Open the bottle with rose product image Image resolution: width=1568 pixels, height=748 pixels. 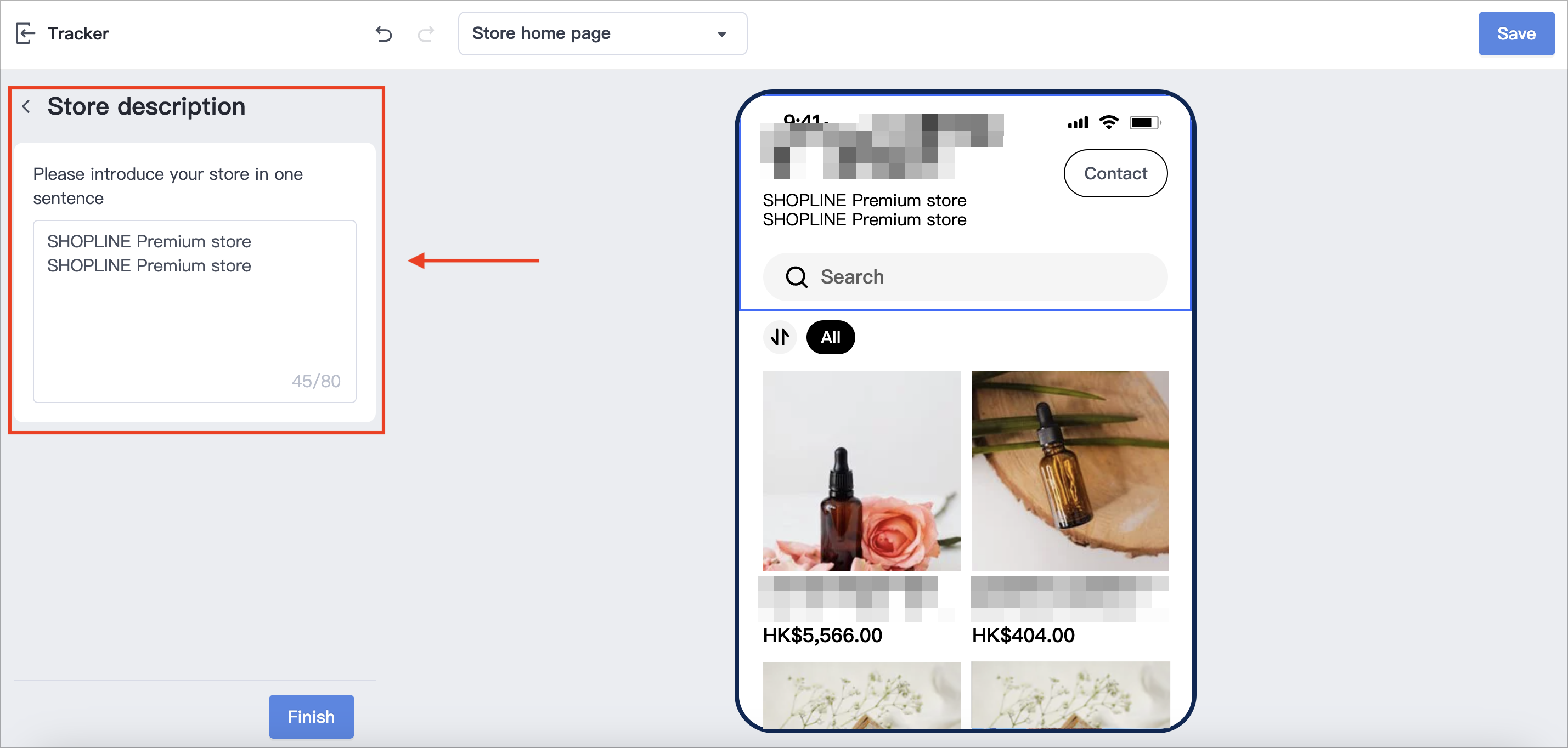pos(861,471)
